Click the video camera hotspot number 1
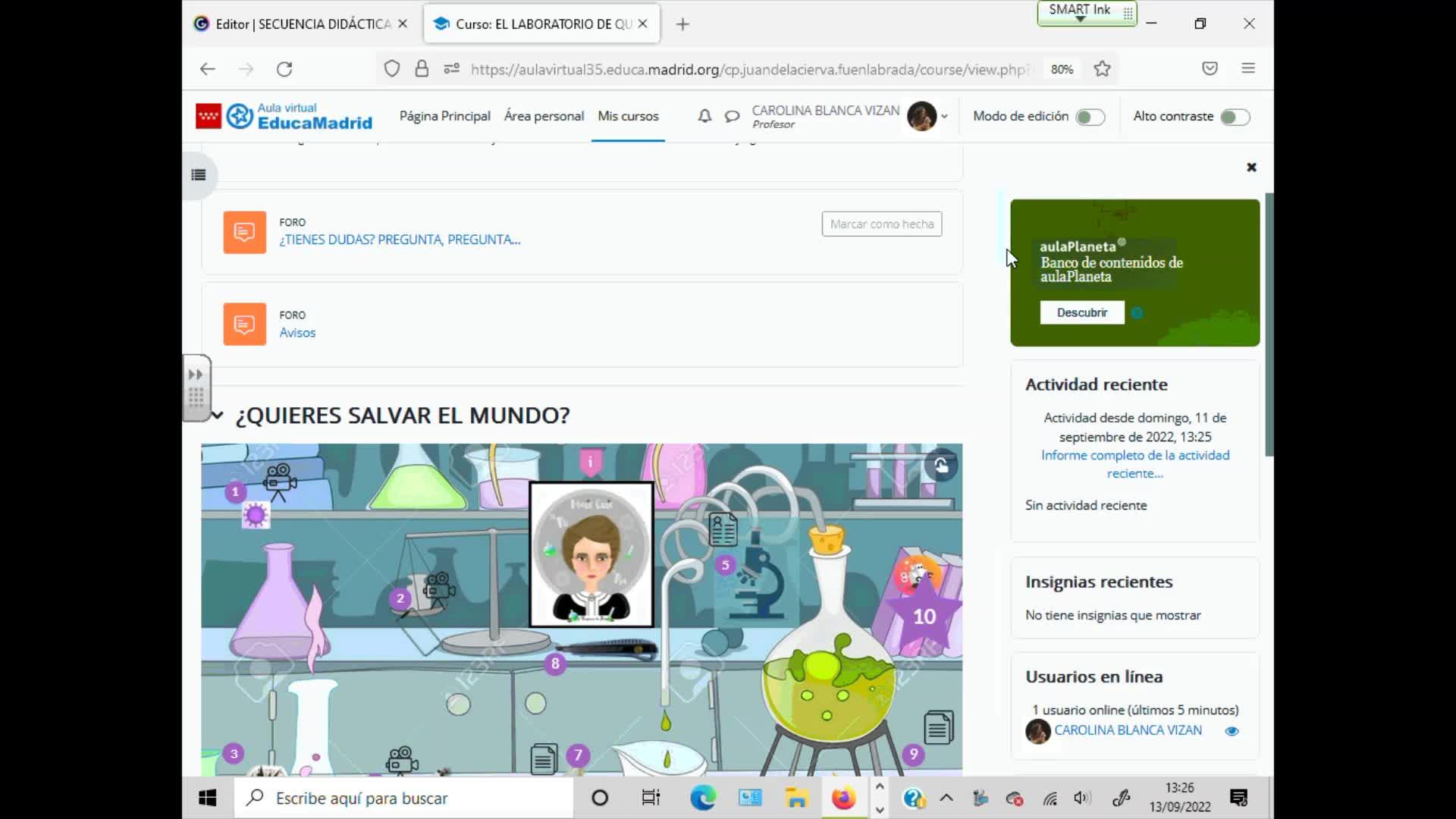This screenshot has width=1456, height=819. (279, 481)
